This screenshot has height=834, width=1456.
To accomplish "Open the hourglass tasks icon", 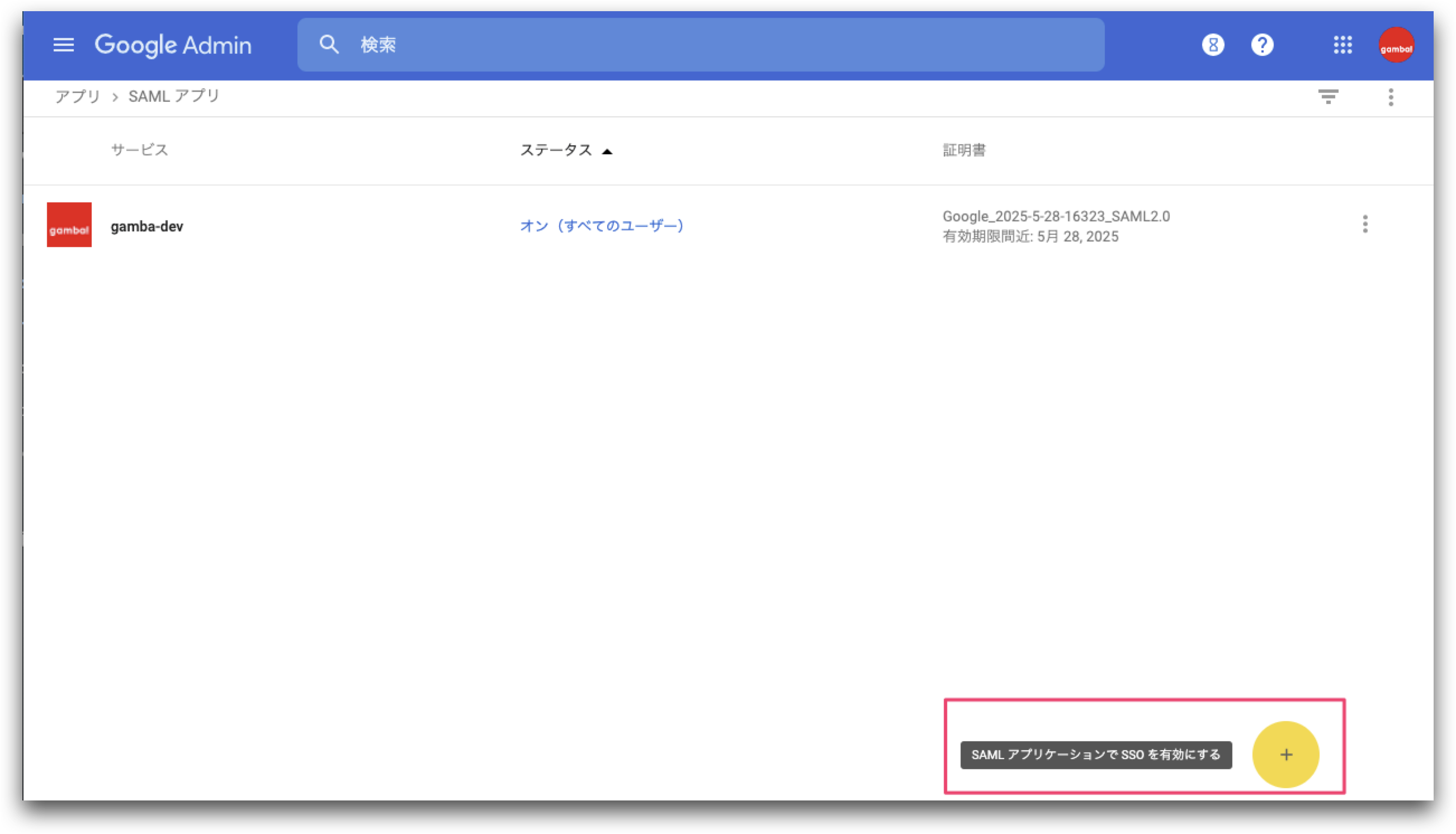I will (x=1213, y=45).
